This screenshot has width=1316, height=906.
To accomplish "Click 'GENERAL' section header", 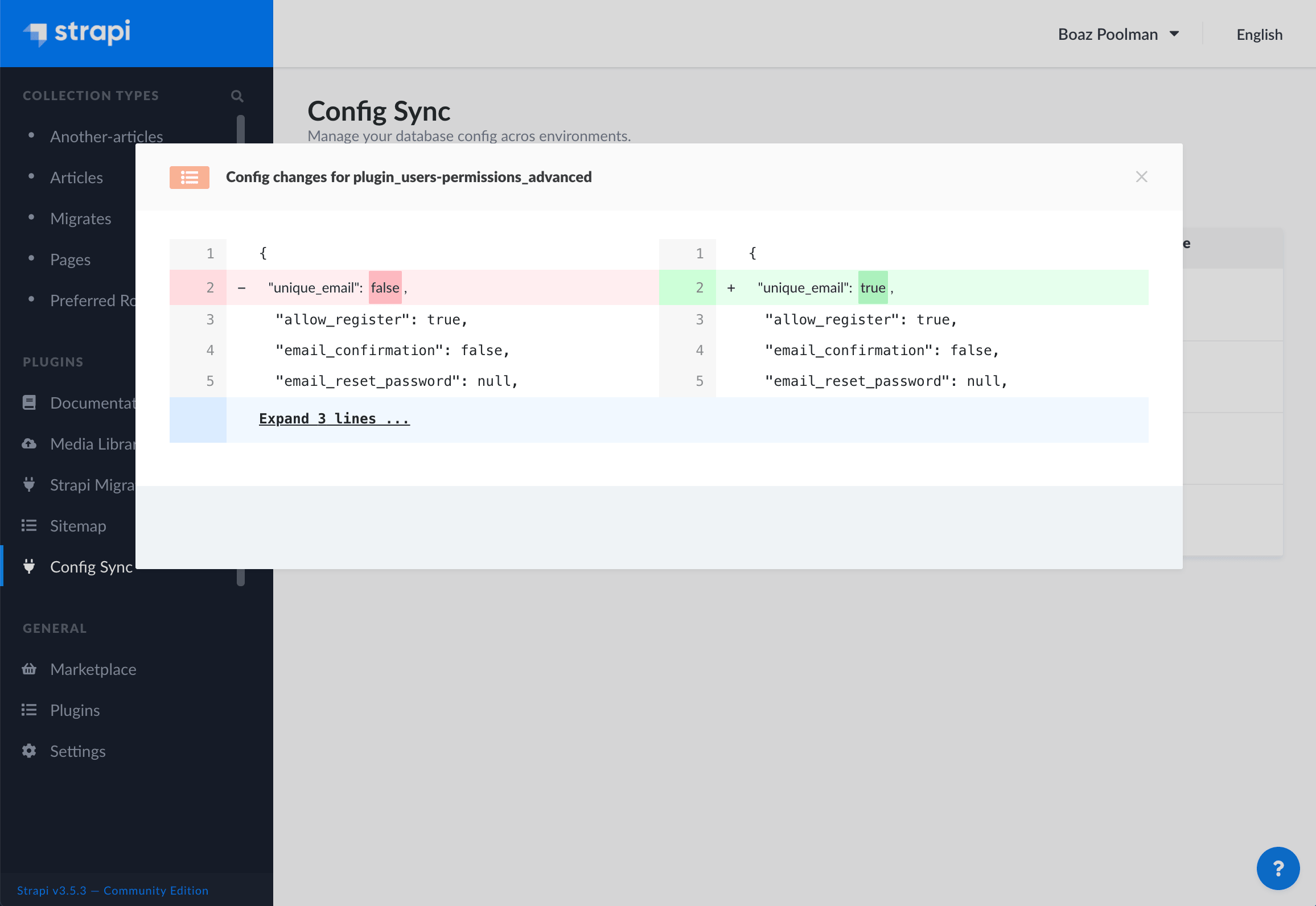I will click(x=55, y=628).
